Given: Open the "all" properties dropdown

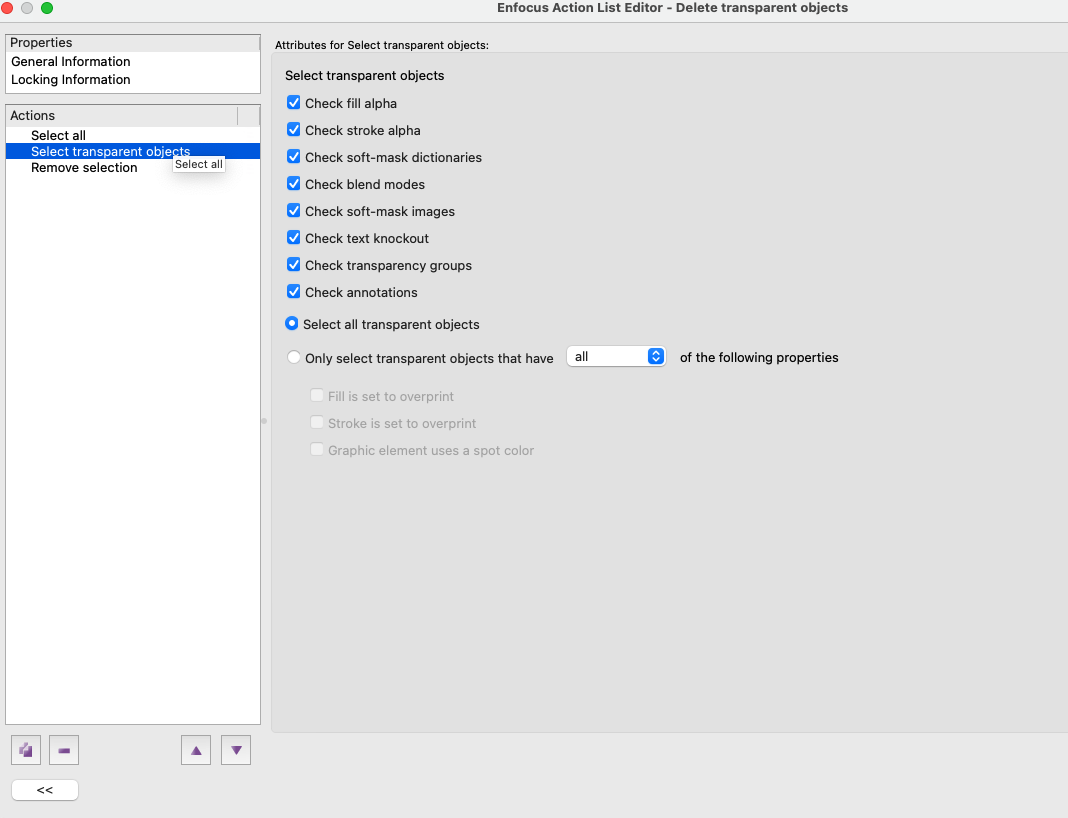Looking at the screenshot, I should [616, 357].
